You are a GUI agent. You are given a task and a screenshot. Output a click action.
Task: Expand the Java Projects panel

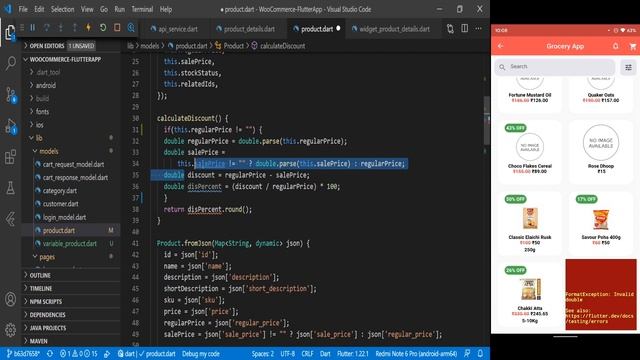(x=48, y=328)
